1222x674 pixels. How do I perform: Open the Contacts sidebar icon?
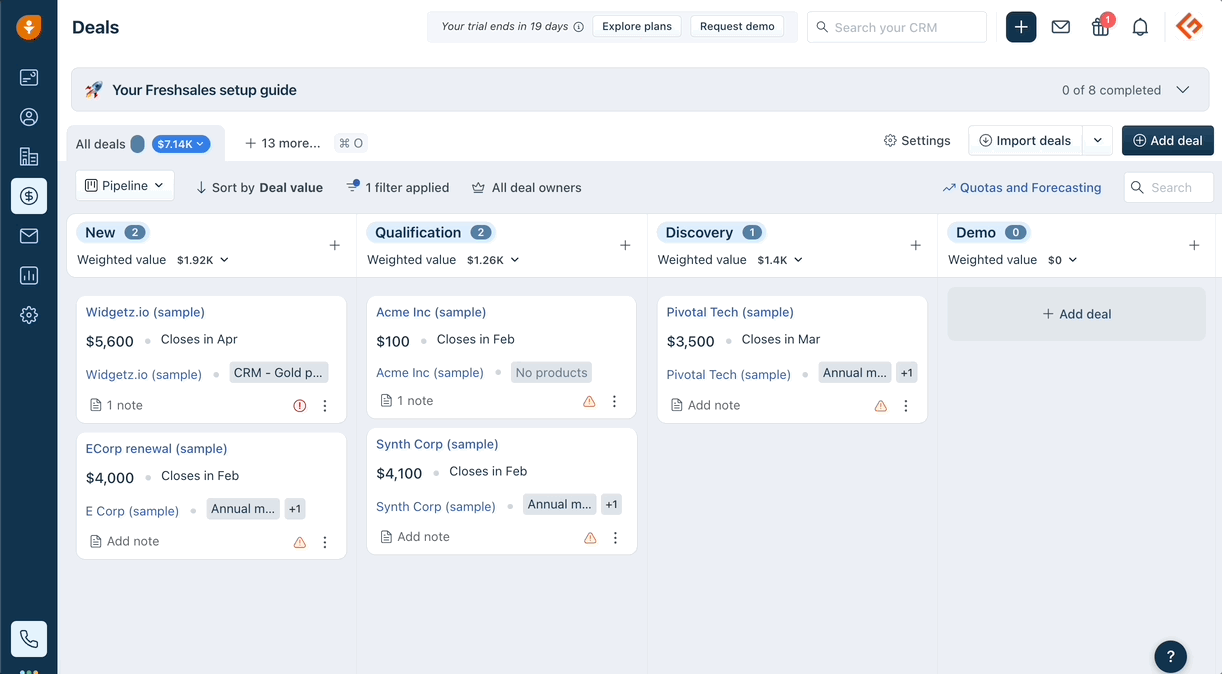pos(29,117)
